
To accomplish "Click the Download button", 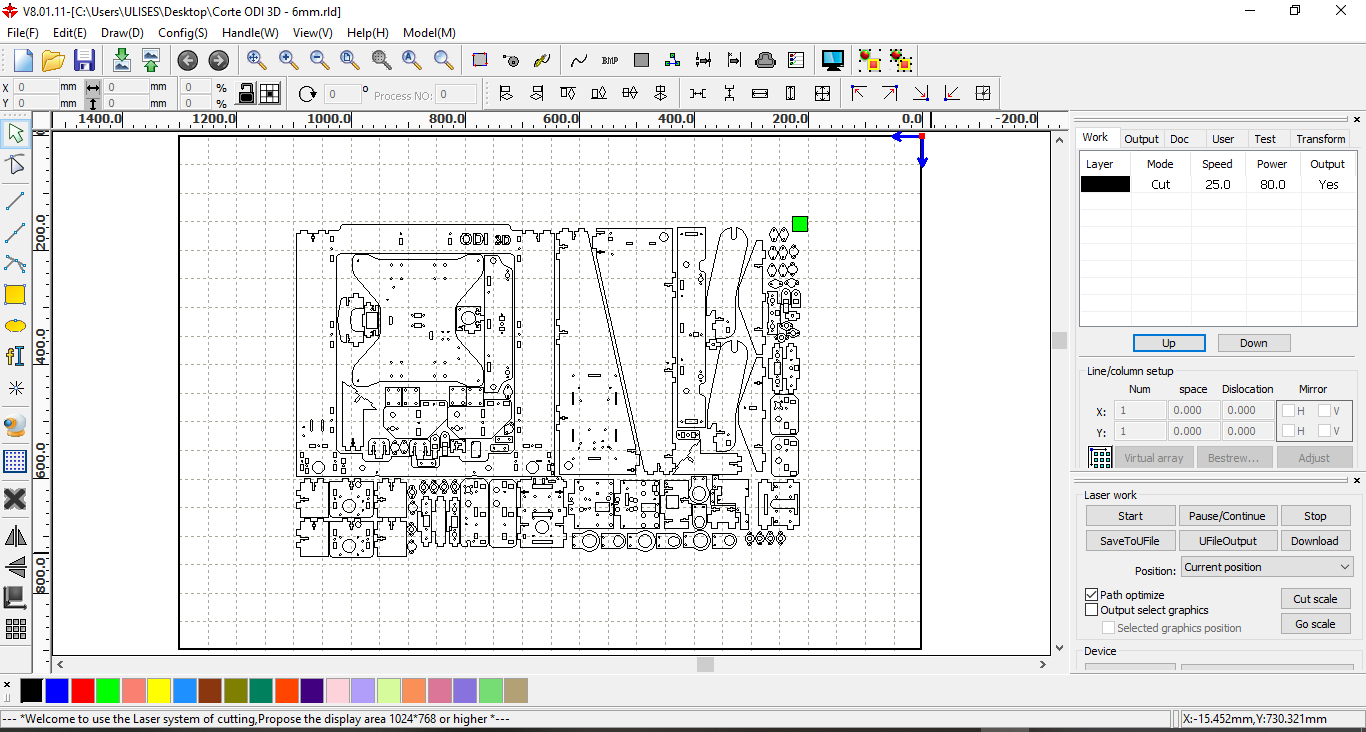I will (x=1314, y=541).
